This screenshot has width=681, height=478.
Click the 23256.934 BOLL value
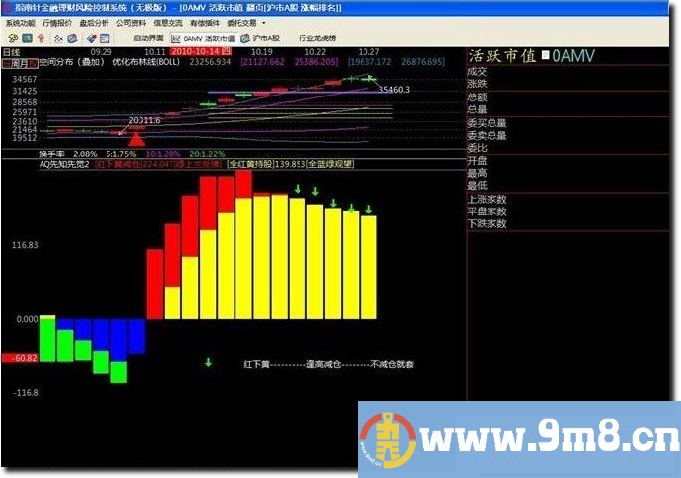pos(210,62)
